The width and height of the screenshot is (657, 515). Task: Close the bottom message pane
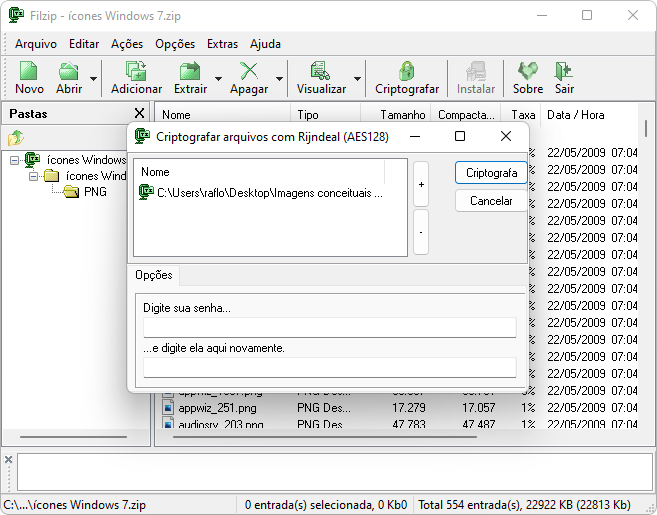[x=8, y=460]
